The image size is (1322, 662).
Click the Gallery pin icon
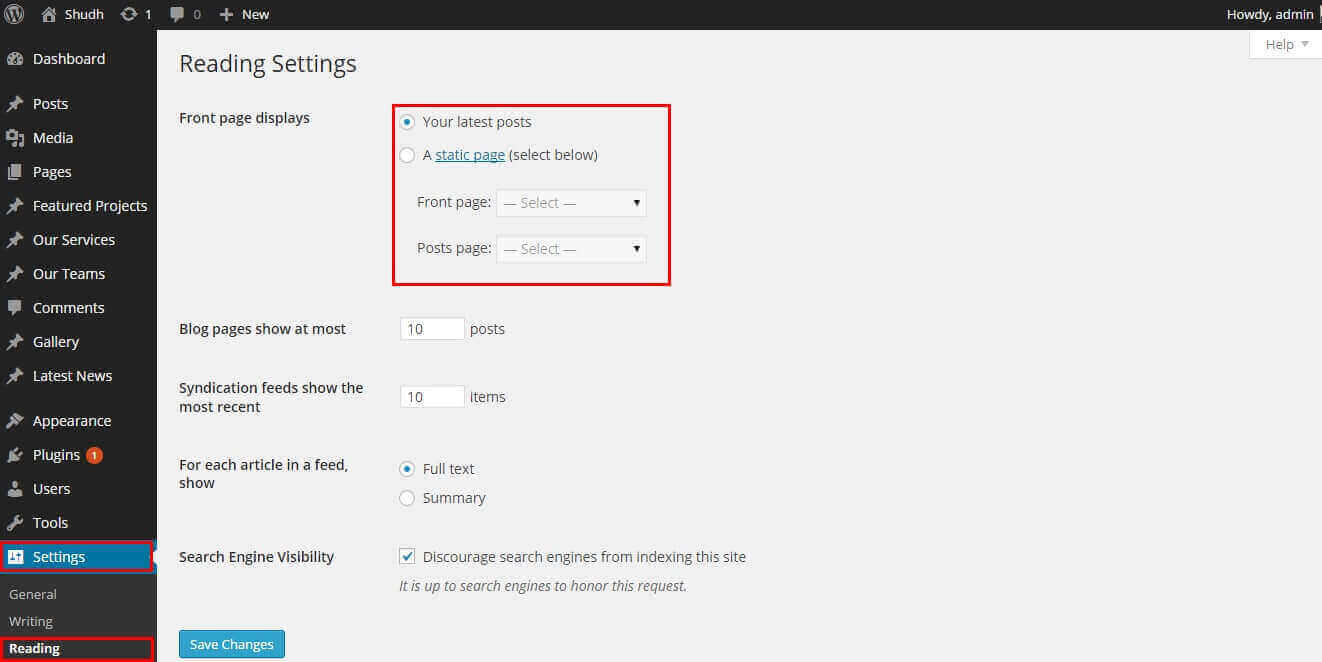pos(15,342)
